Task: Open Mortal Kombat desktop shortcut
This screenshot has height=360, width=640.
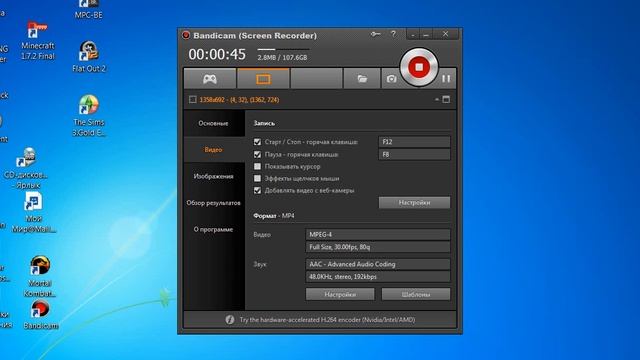Action: pos(40,277)
